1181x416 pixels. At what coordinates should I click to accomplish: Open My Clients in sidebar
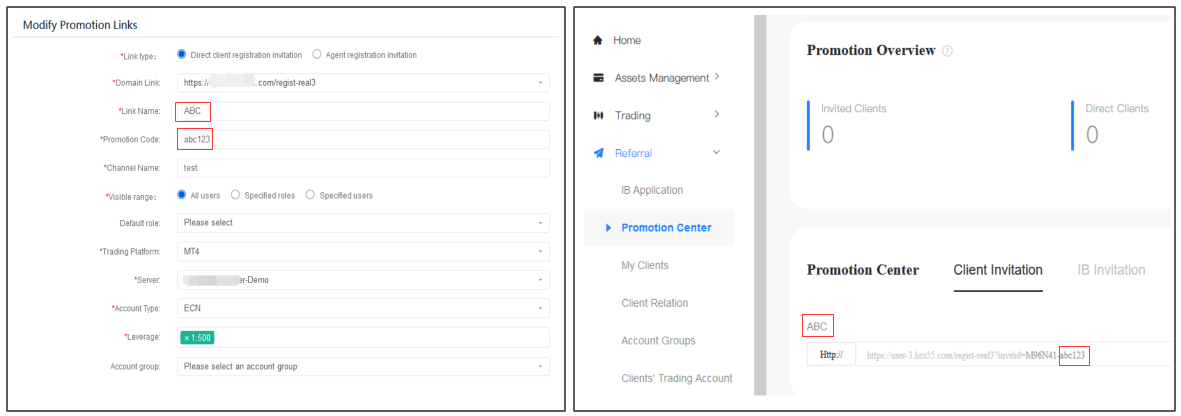pos(645,265)
